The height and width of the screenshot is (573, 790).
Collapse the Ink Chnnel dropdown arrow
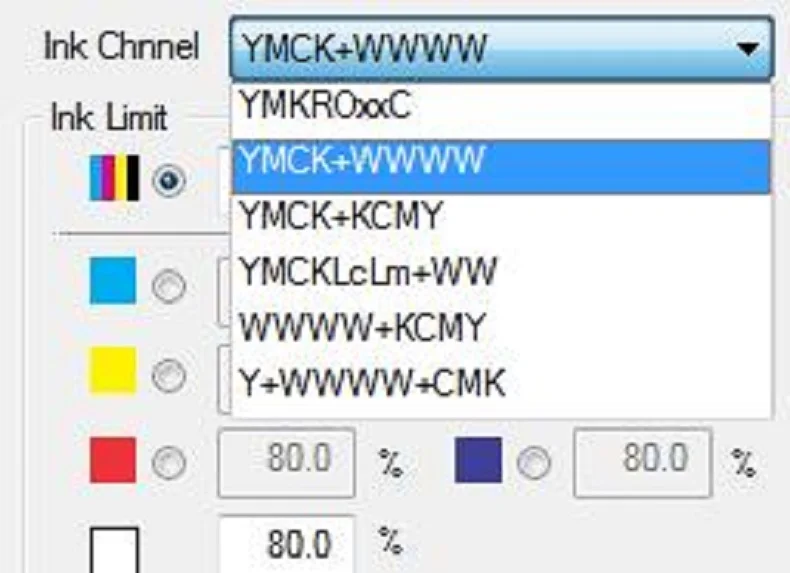748,48
